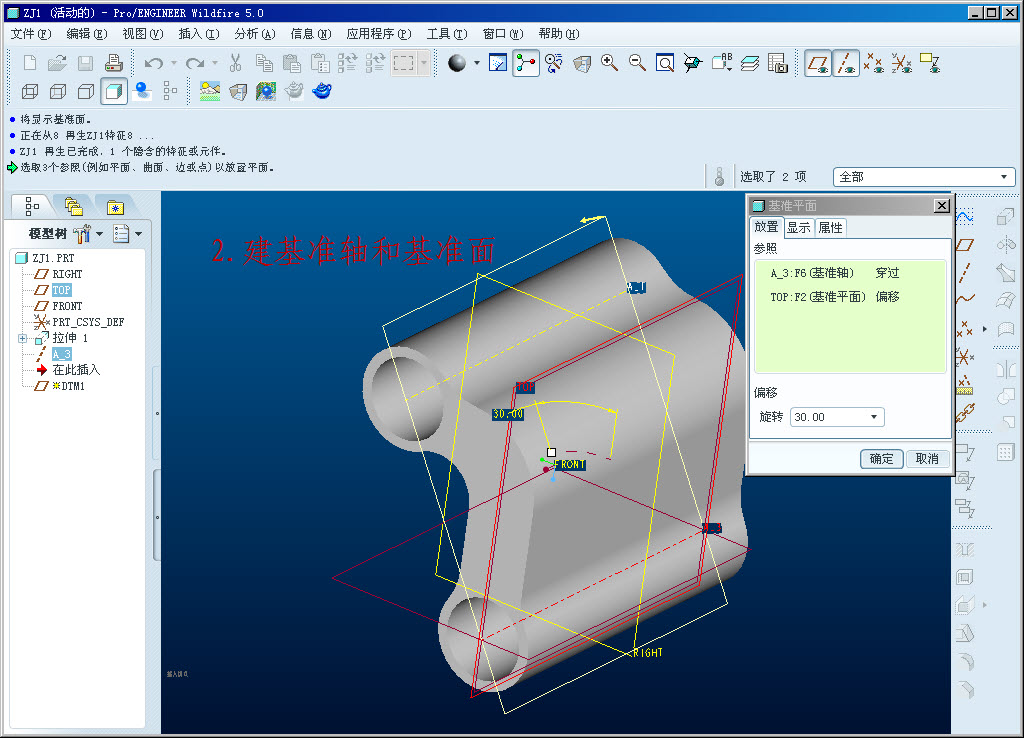Click the Print icon in toolbar
Screen dimensions: 1024x738
(x=114, y=63)
